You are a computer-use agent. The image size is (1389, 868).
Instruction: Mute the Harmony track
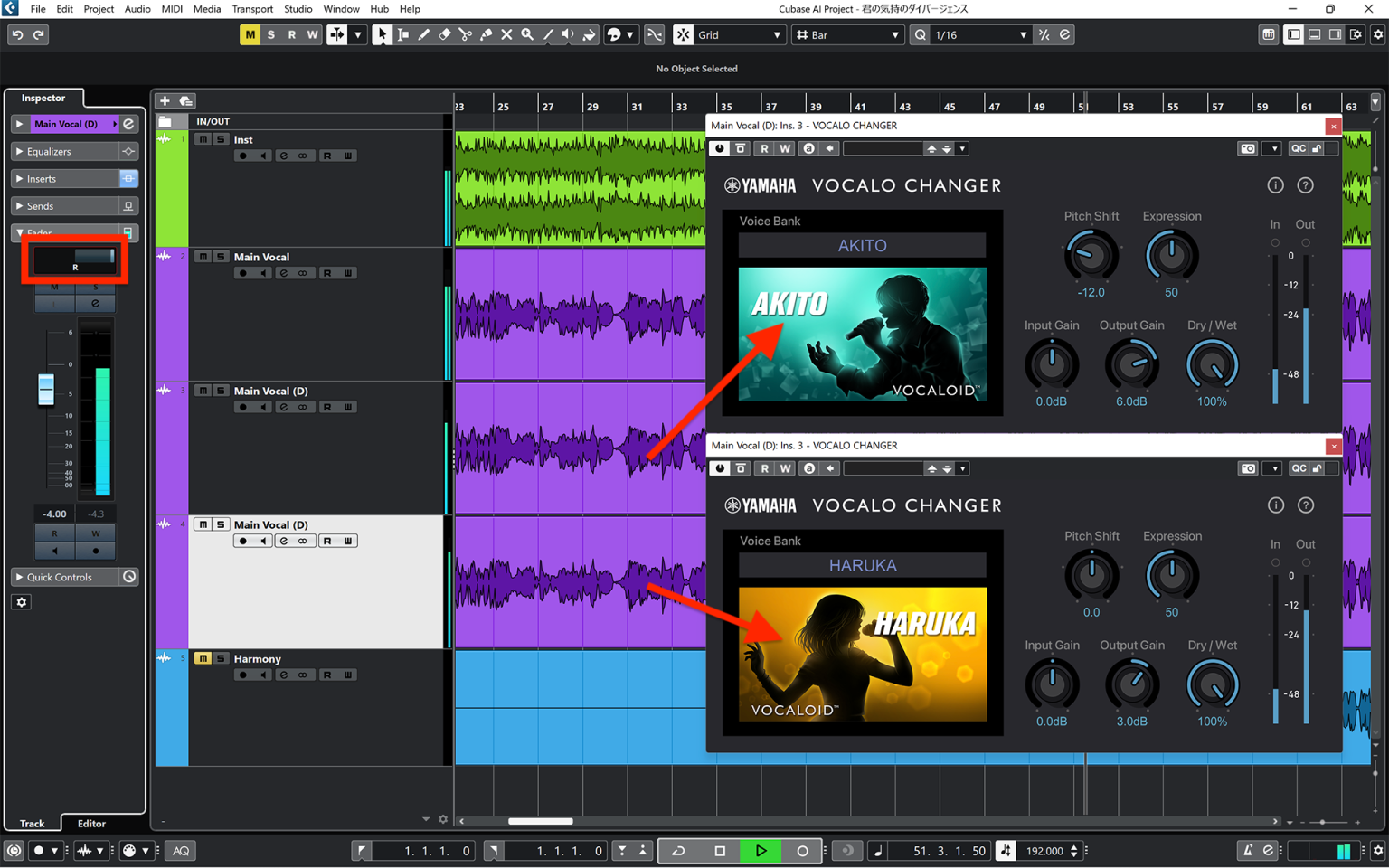203,658
